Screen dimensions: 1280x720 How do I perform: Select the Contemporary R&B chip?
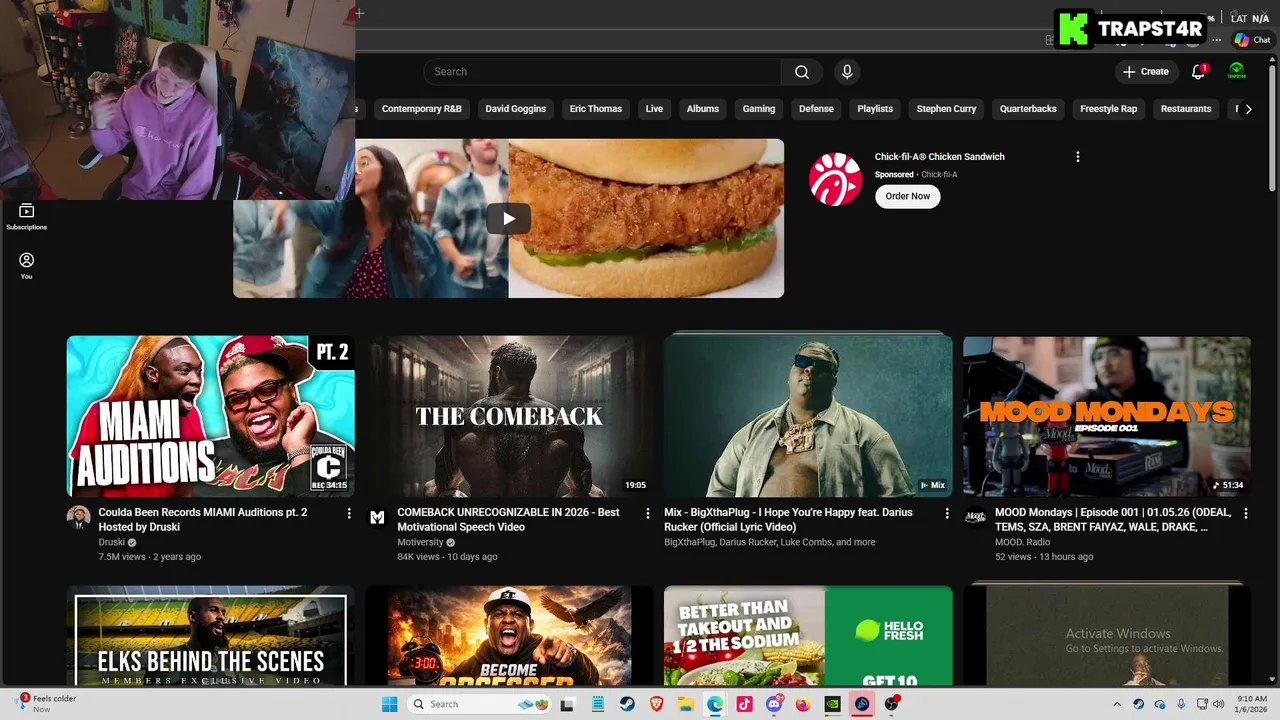point(422,109)
